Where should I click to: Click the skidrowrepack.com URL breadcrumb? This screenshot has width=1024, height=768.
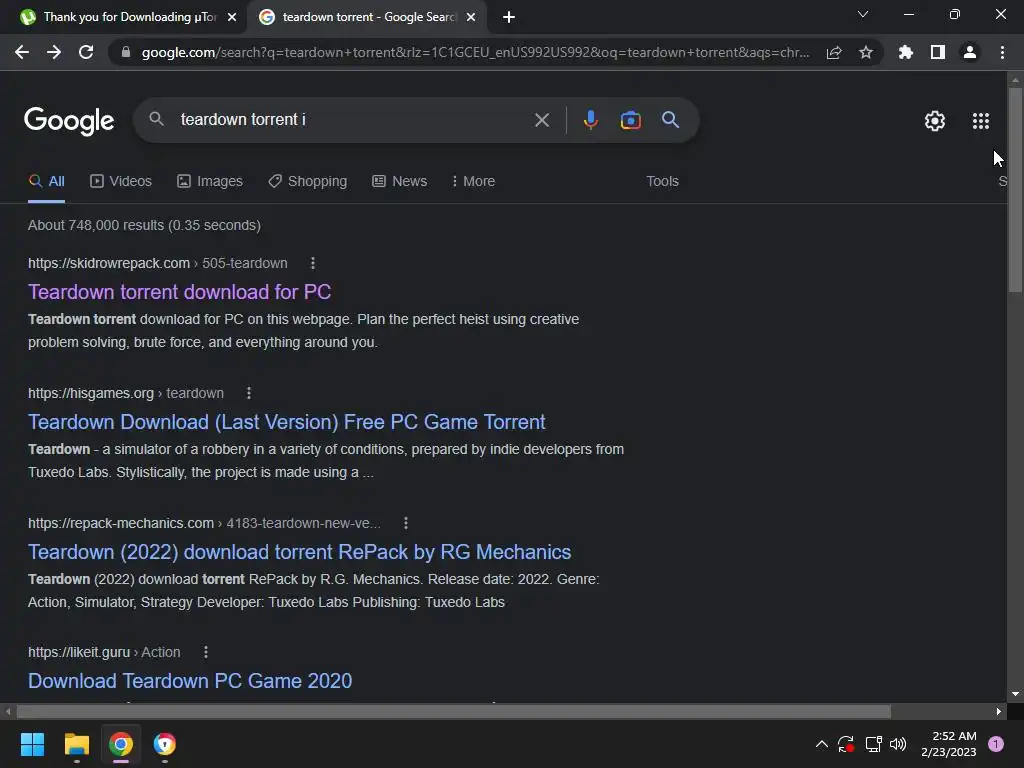(x=157, y=263)
